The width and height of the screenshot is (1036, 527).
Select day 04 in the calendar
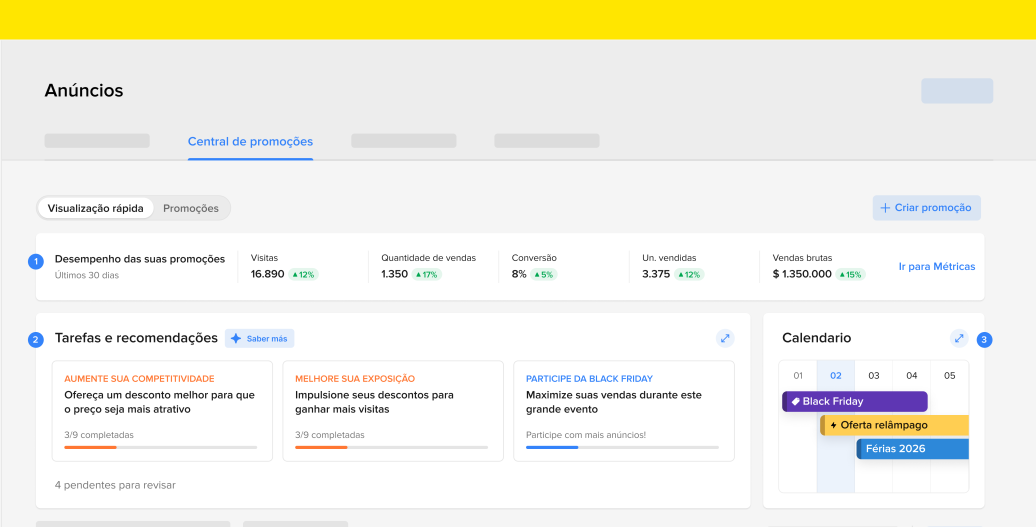912,376
